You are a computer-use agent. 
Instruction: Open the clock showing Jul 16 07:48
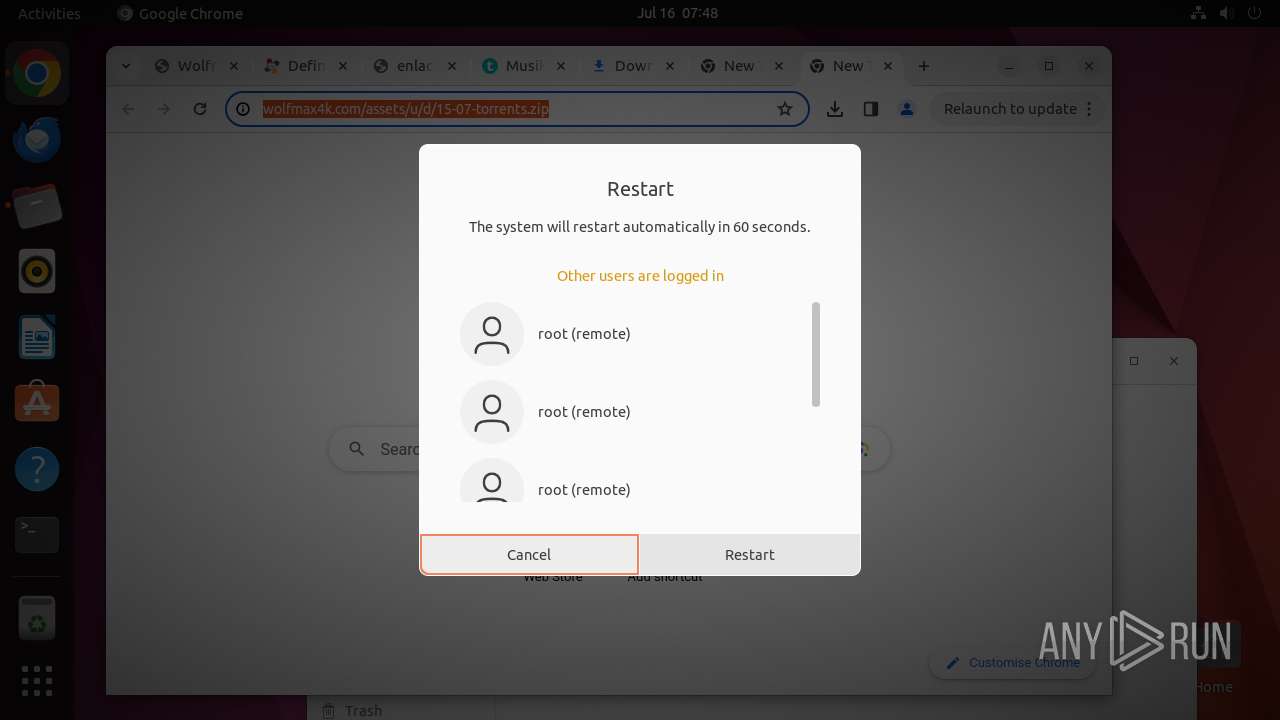[x=677, y=13]
